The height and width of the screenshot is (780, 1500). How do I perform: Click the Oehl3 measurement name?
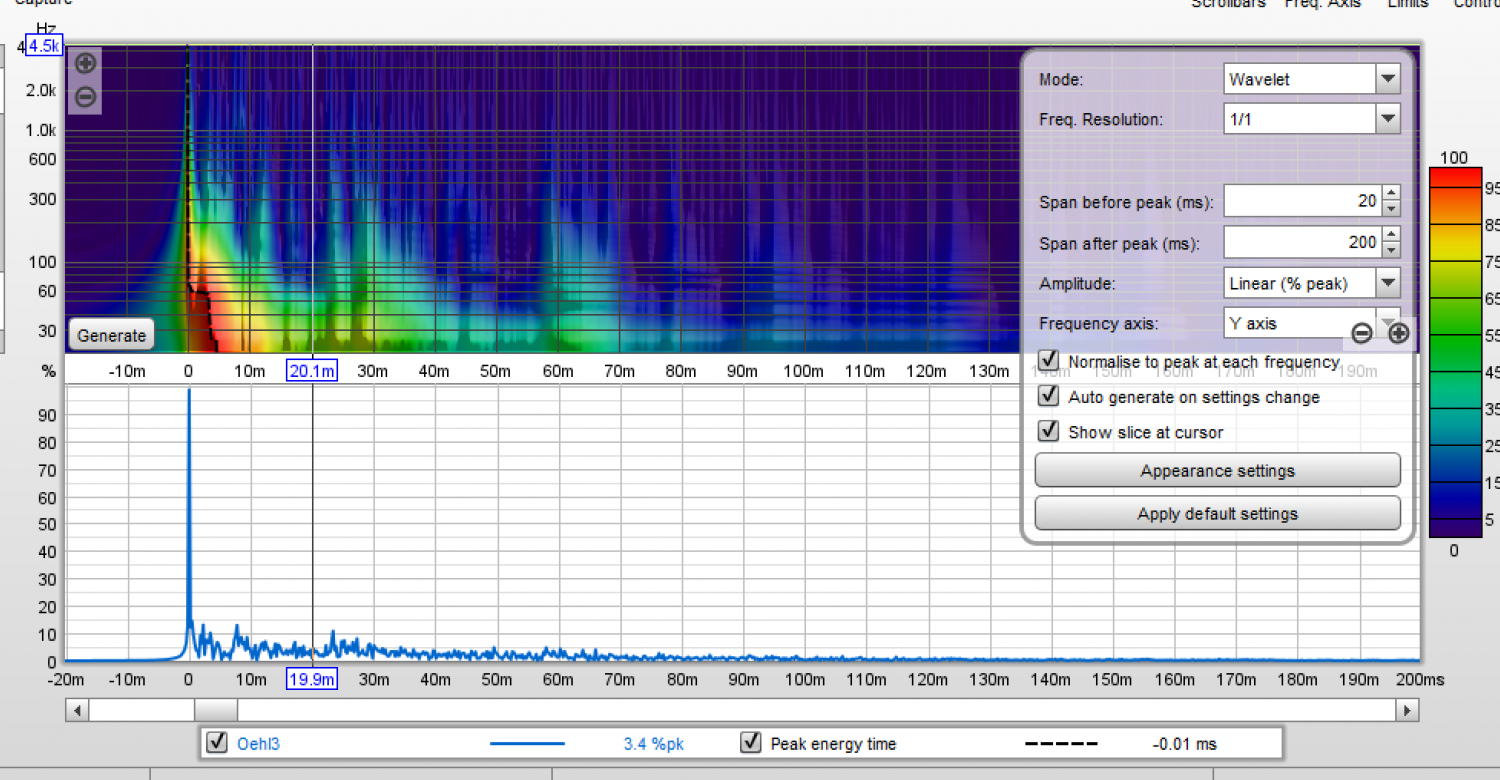[258, 744]
